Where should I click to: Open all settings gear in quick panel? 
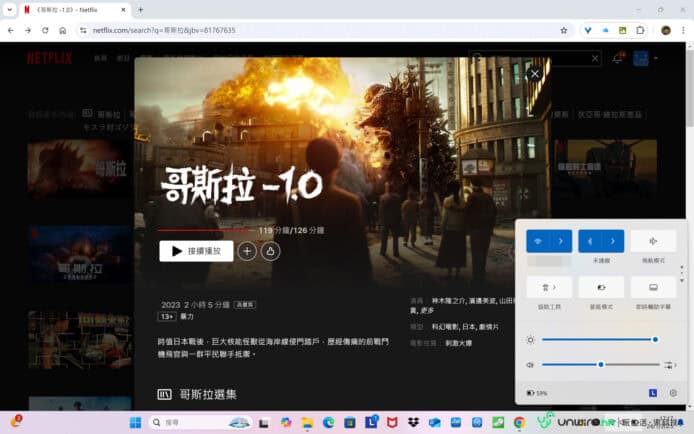pyautogui.click(x=673, y=393)
